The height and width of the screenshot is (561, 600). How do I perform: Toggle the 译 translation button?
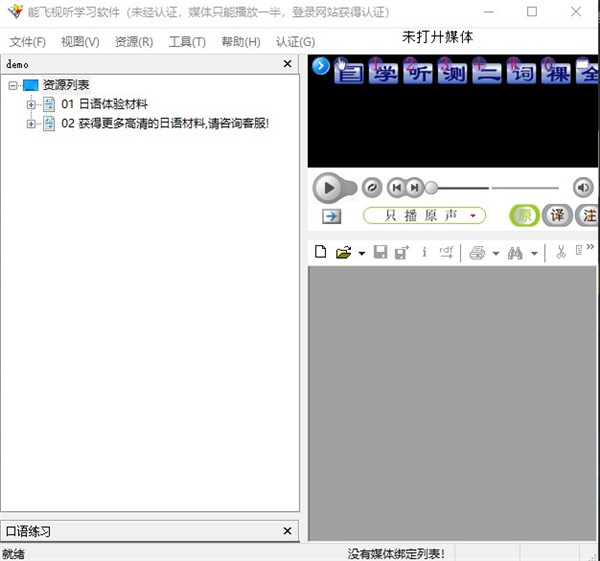(556, 216)
